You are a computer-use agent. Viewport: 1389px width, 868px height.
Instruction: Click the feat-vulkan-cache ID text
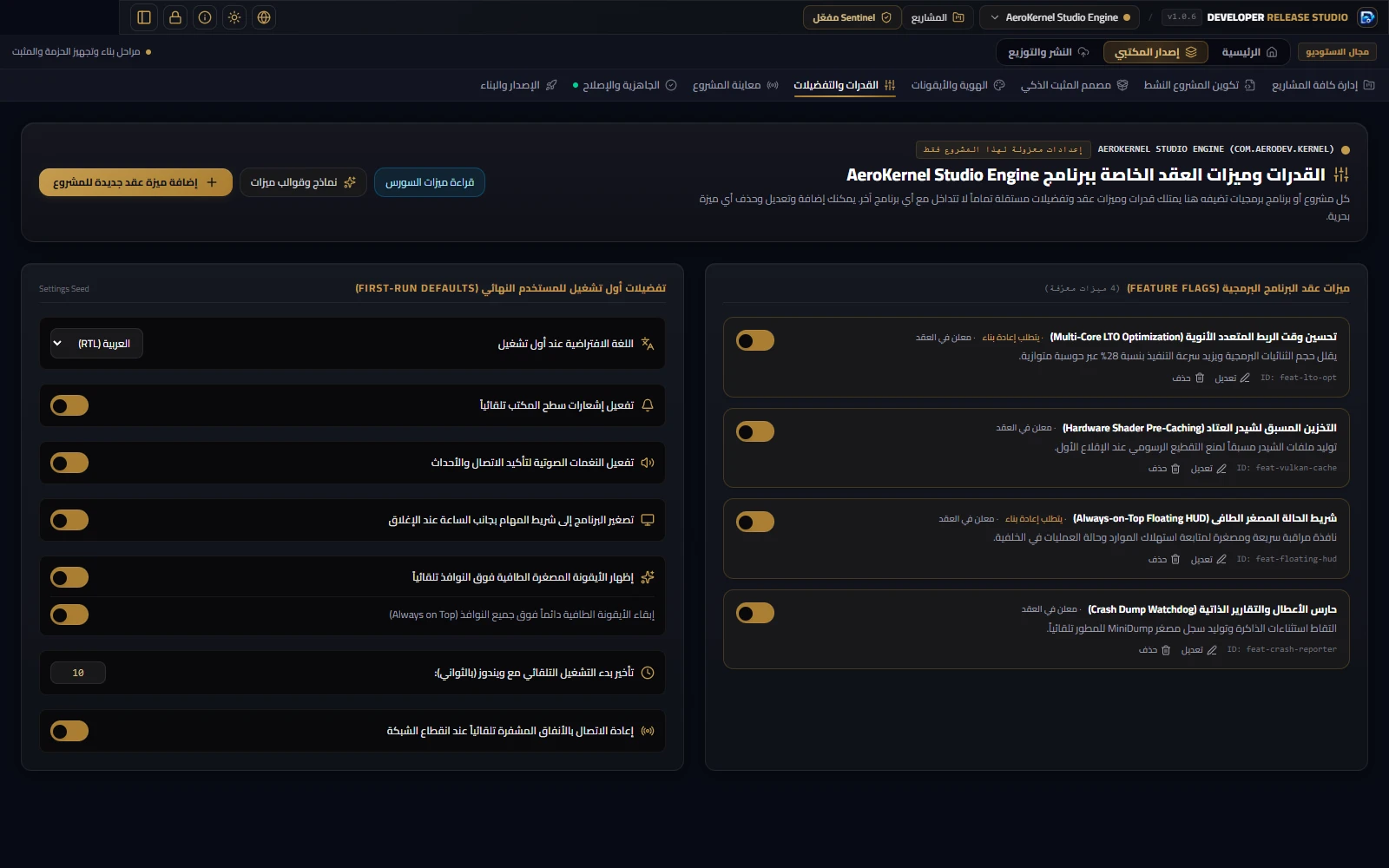pos(1287,468)
